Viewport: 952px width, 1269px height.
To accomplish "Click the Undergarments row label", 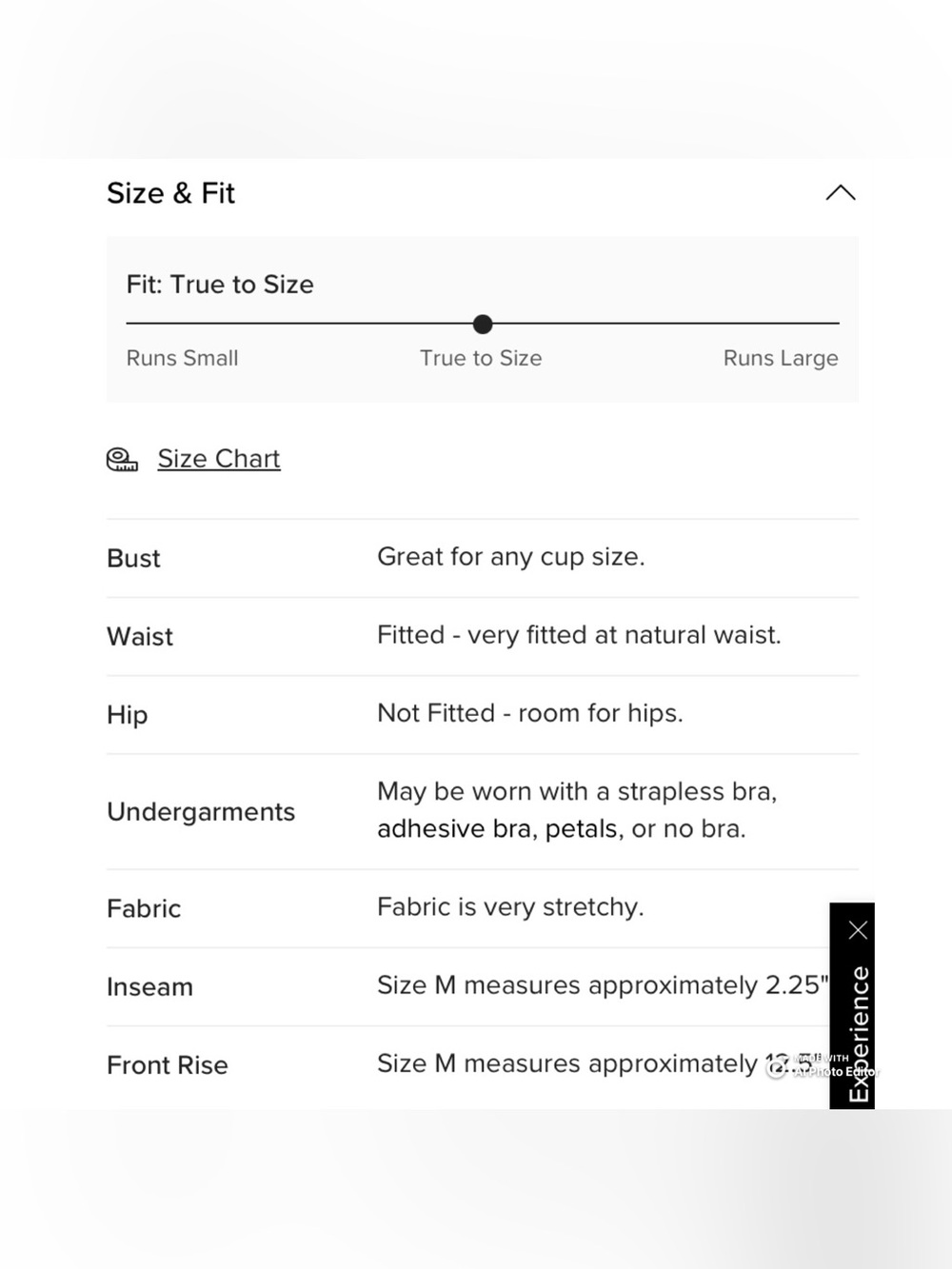I will pos(201,812).
